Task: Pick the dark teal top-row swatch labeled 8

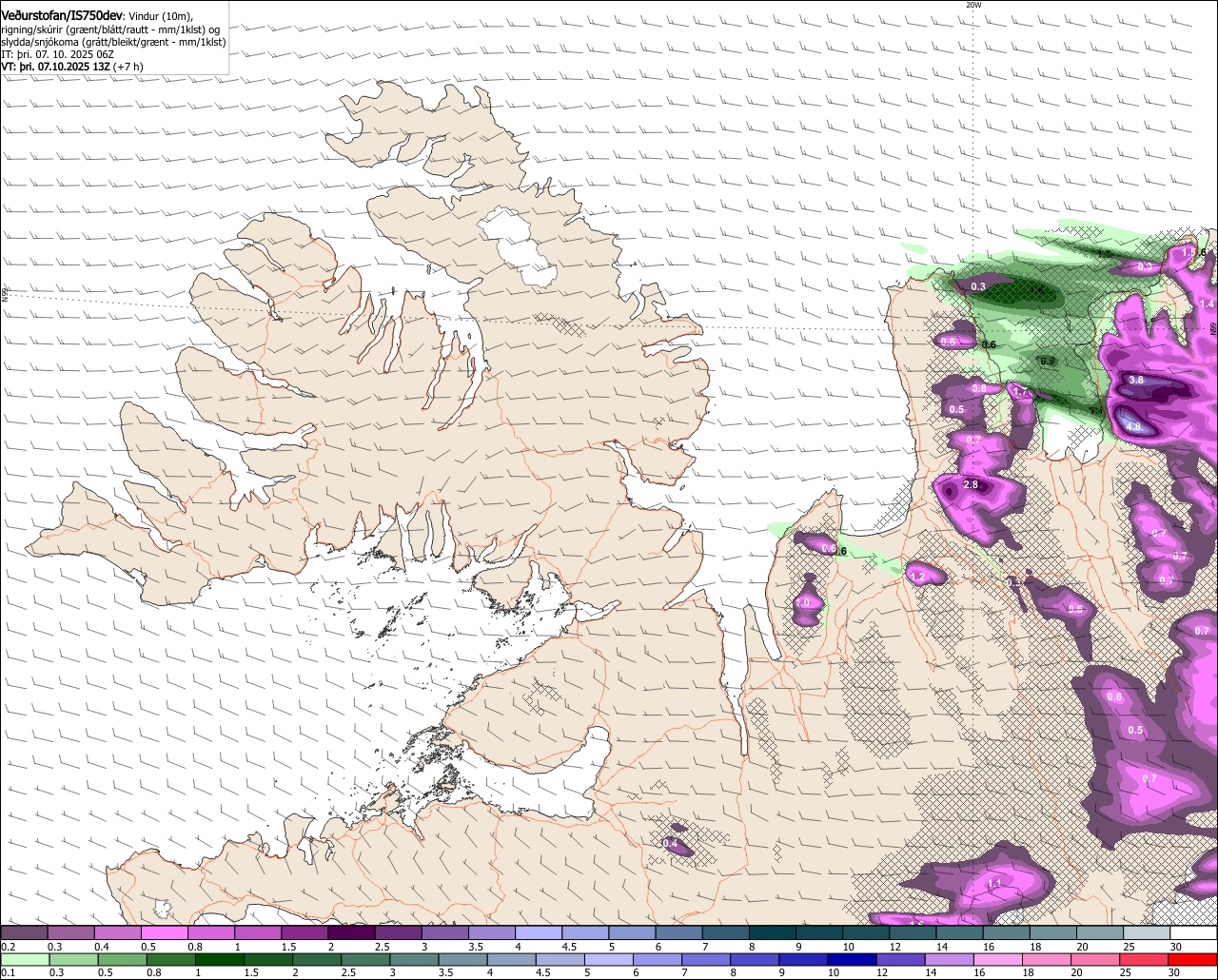Action: click(x=773, y=932)
